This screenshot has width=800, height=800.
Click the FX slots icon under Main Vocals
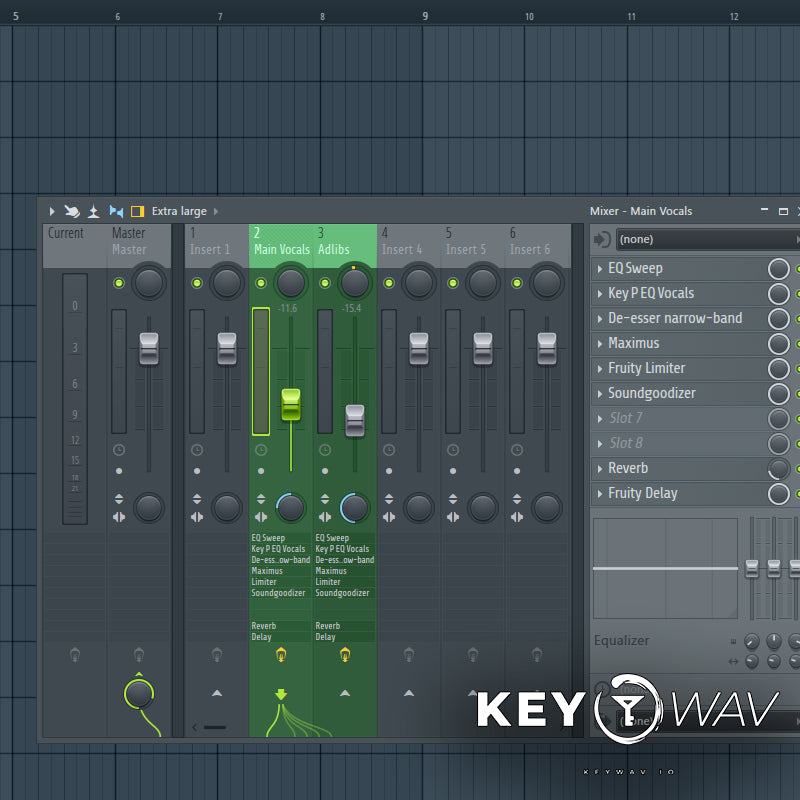pyautogui.click(x=281, y=656)
